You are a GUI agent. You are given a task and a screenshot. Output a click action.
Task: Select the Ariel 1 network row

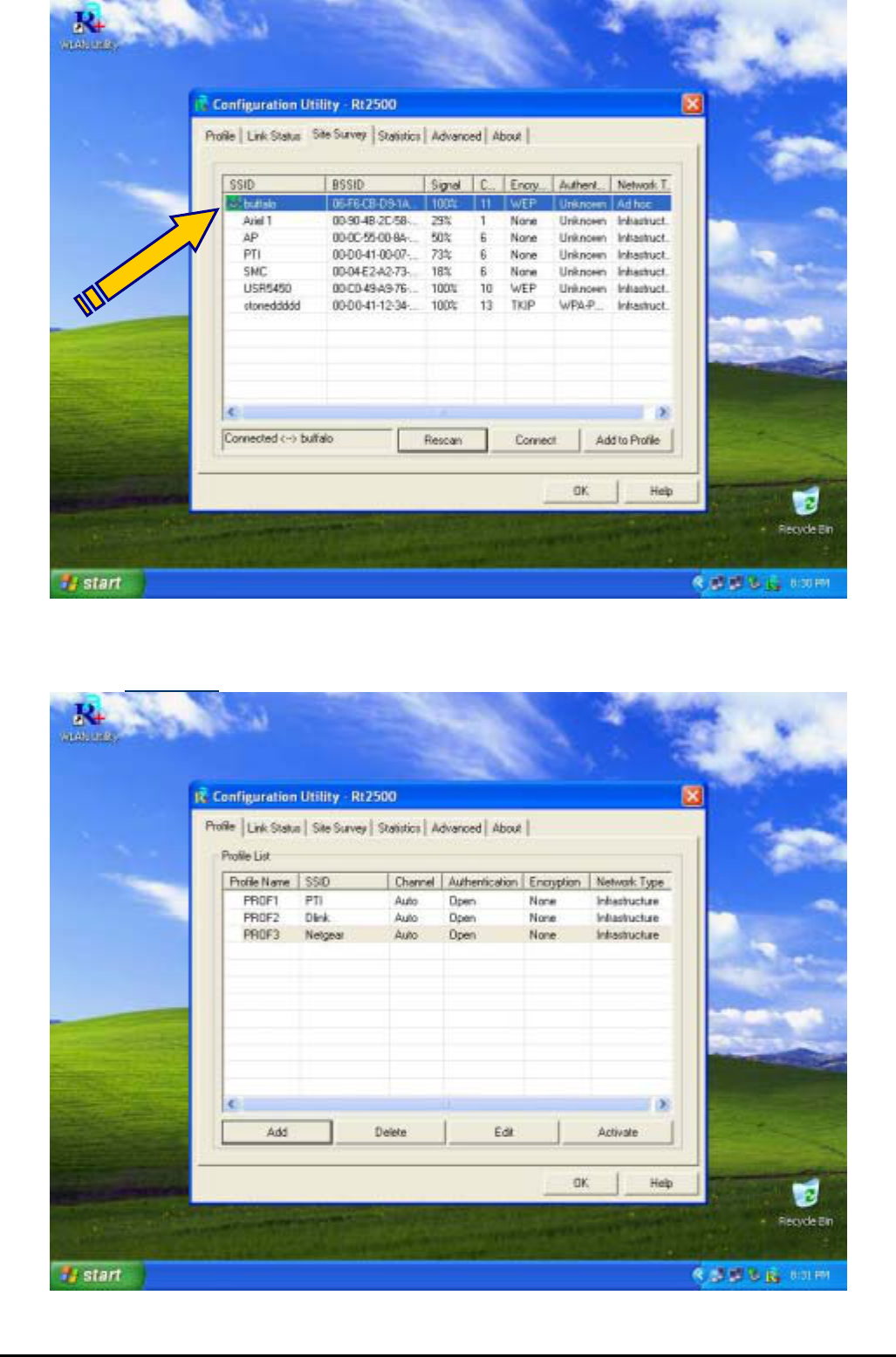point(448,221)
